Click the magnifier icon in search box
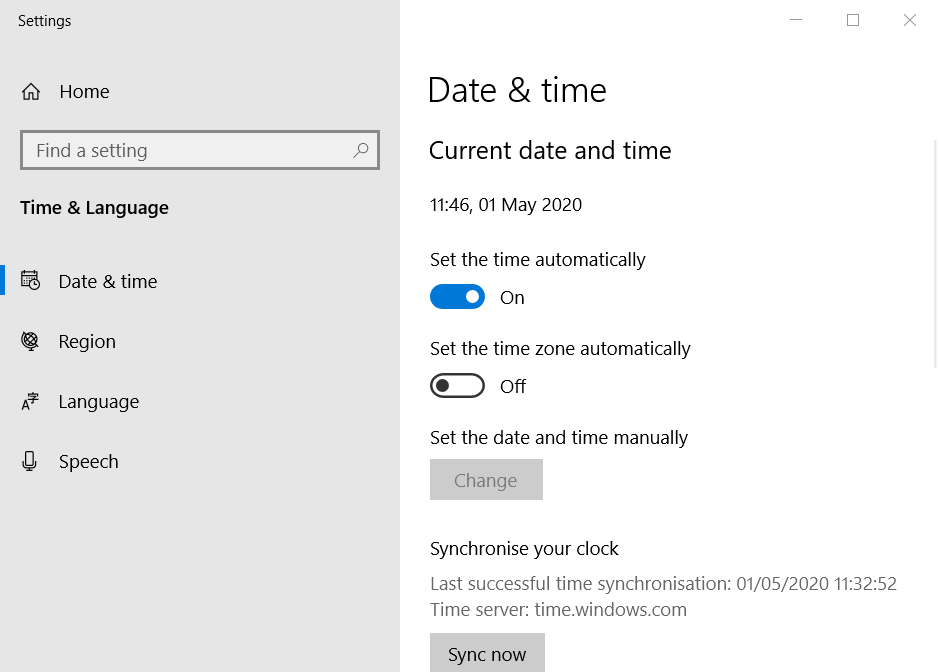This screenshot has width=939, height=672. 361,150
